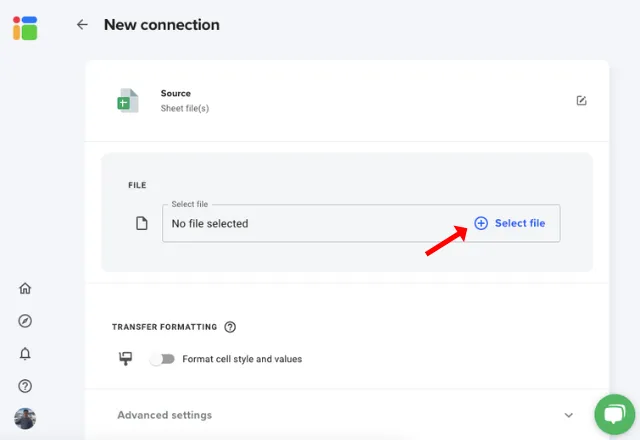
Task: Open the user profile avatar
Action: [x=25, y=418]
